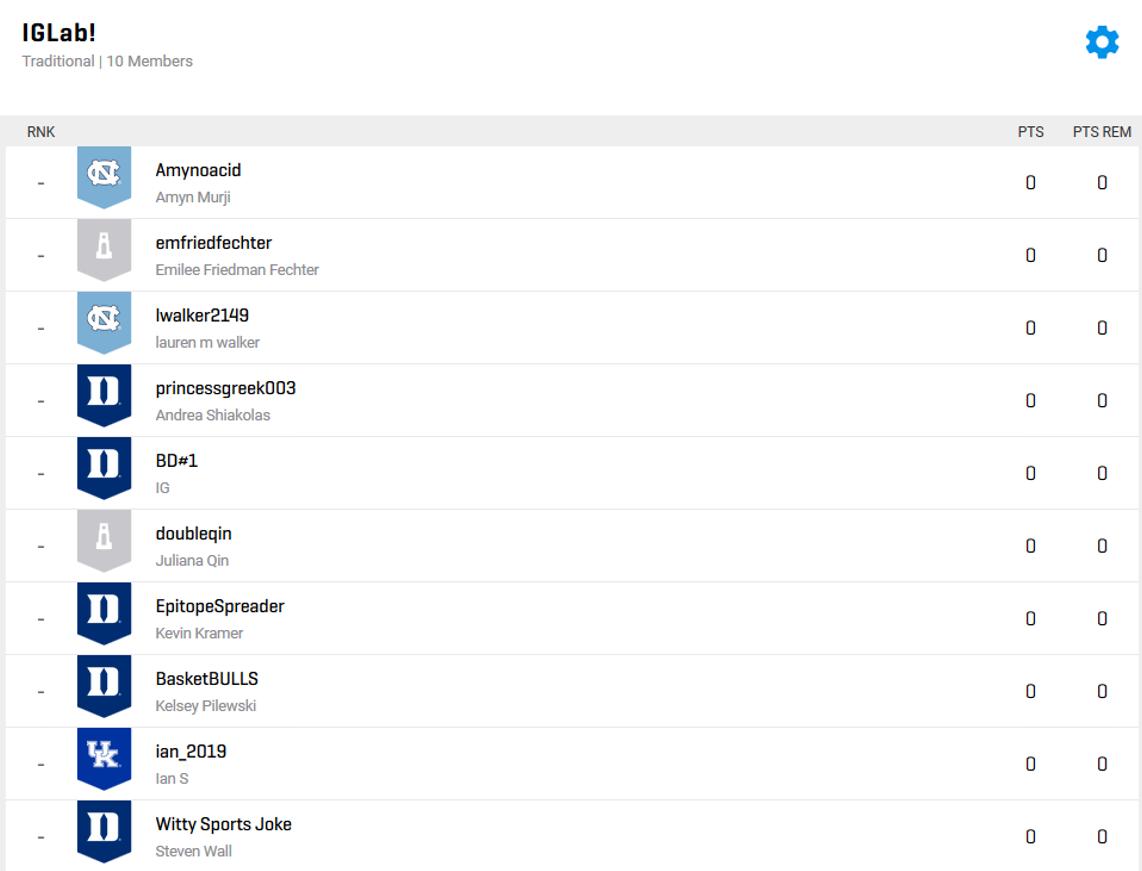Viewport: 1142px width, 871px height.
Task: Click the IGLab! group title
Action: [x=59, y=32]
